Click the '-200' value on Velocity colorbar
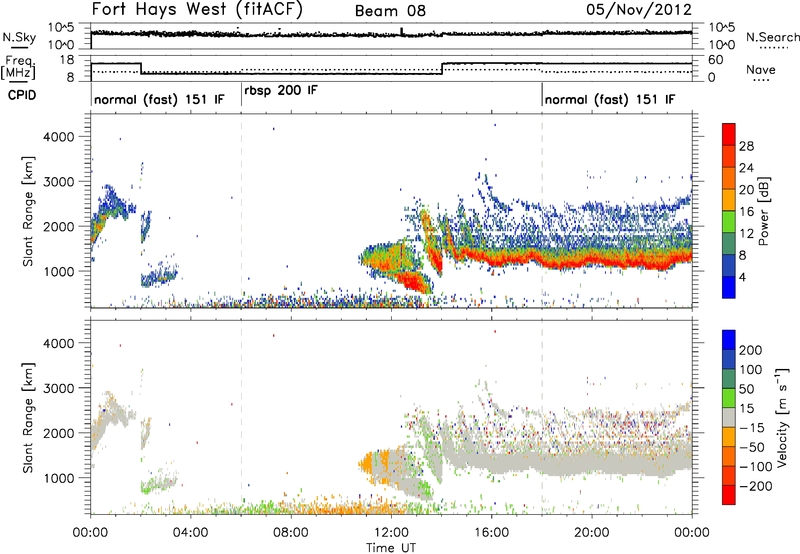This screenshot has width=800, height=554. coord(756,486)
